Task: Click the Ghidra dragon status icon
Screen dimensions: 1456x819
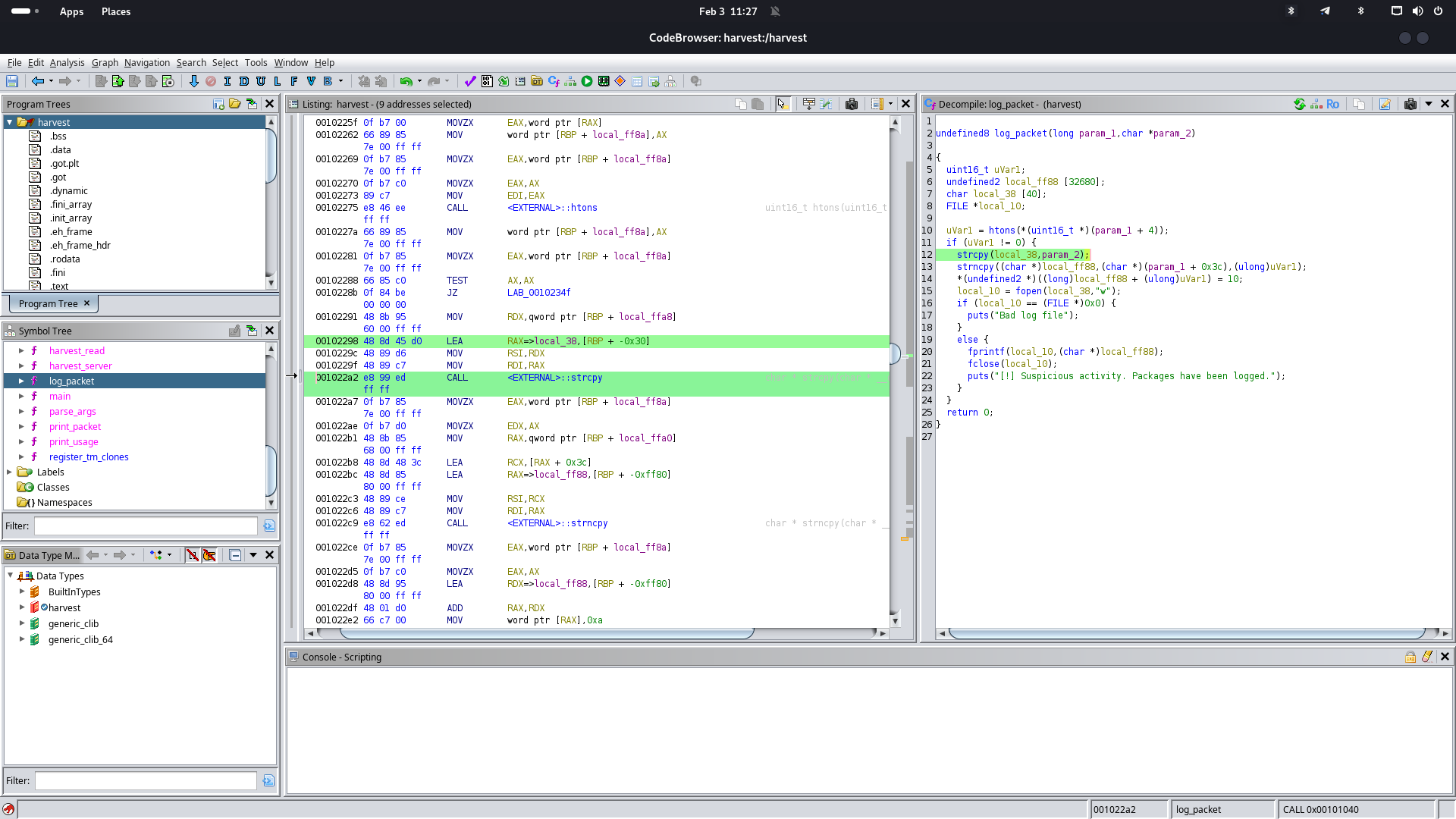Action: tap(8, 809)
